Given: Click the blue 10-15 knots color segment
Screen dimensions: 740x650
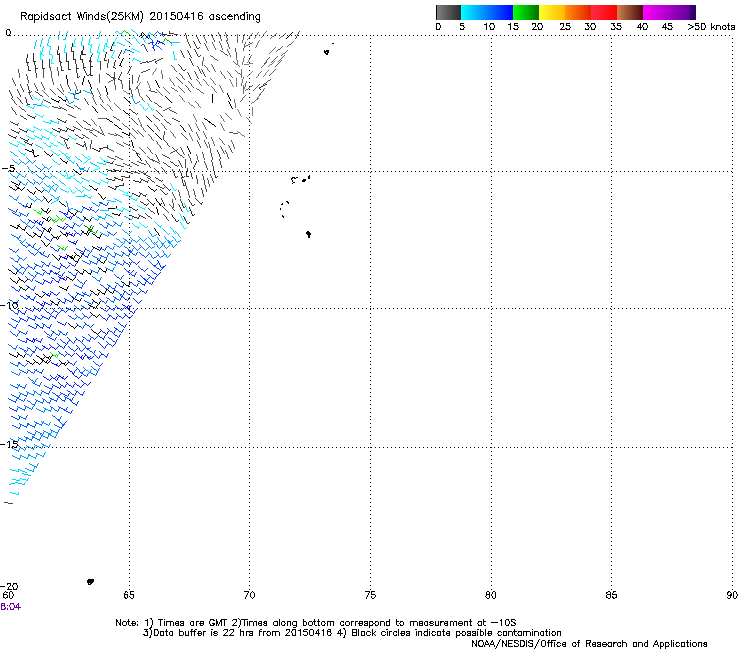Looking at the screenshot, I should pyautogui.click(x=500, y=12).
